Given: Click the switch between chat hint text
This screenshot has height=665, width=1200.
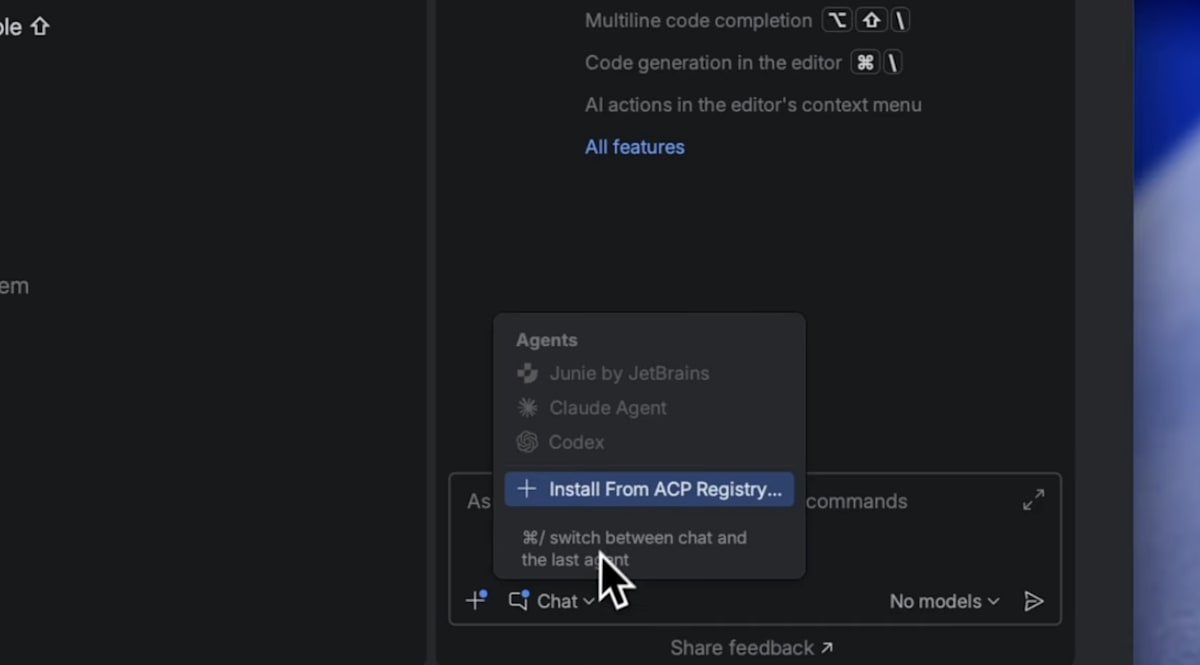Looking at the screenshot, I should (634, 549).
